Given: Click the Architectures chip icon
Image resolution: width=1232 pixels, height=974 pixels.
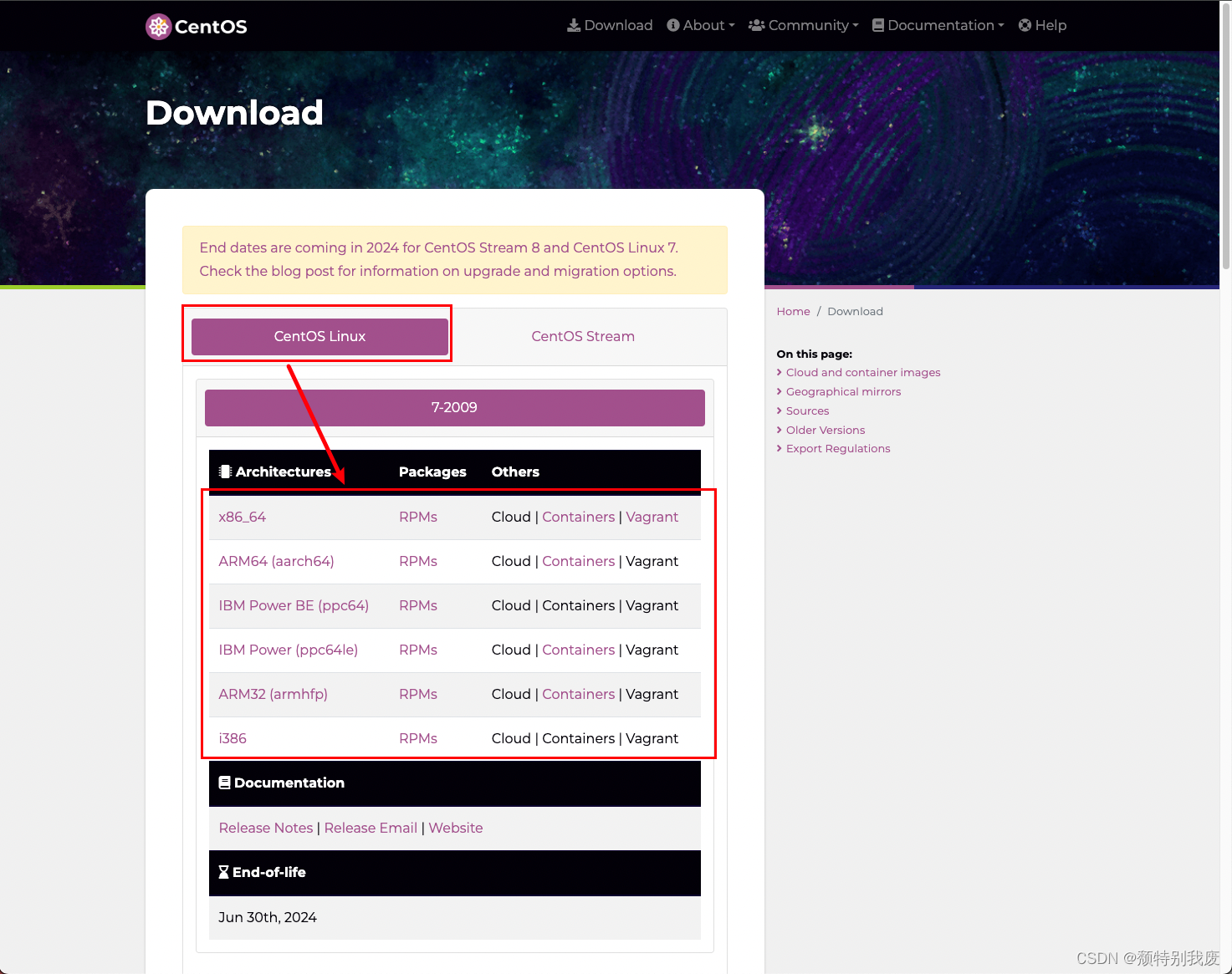Looking at the screenshot, I should 225,472.
